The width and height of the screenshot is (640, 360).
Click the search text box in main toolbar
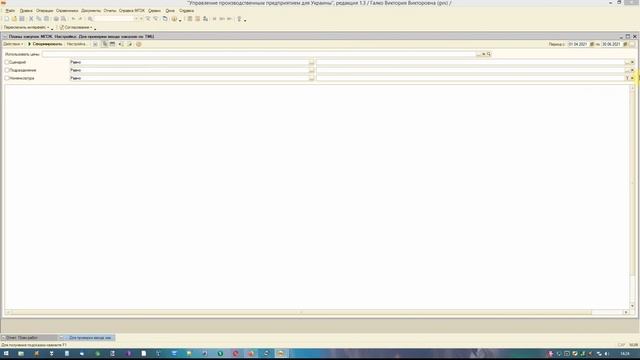[x=114, y=19]
